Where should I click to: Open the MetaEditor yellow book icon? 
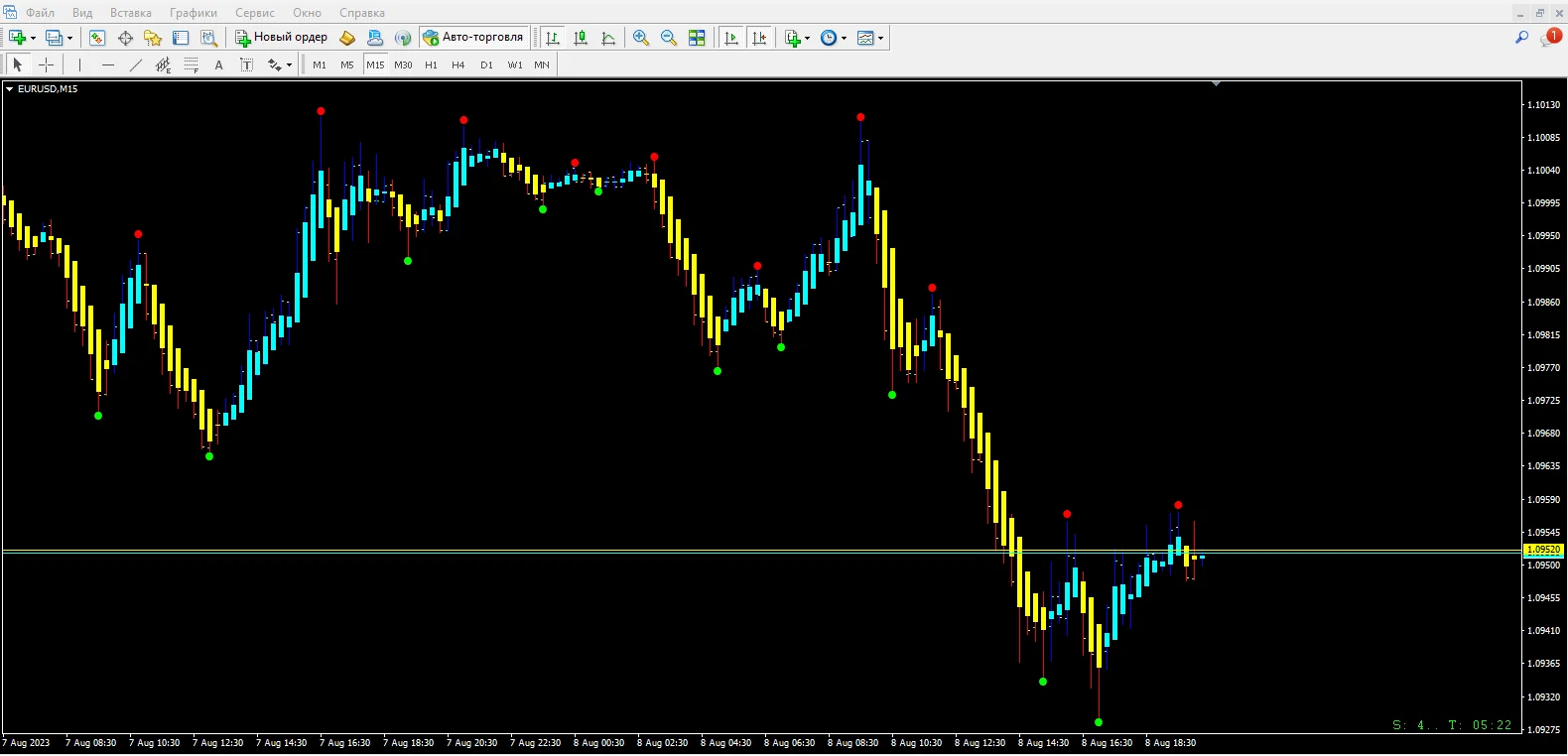point(347,38)
